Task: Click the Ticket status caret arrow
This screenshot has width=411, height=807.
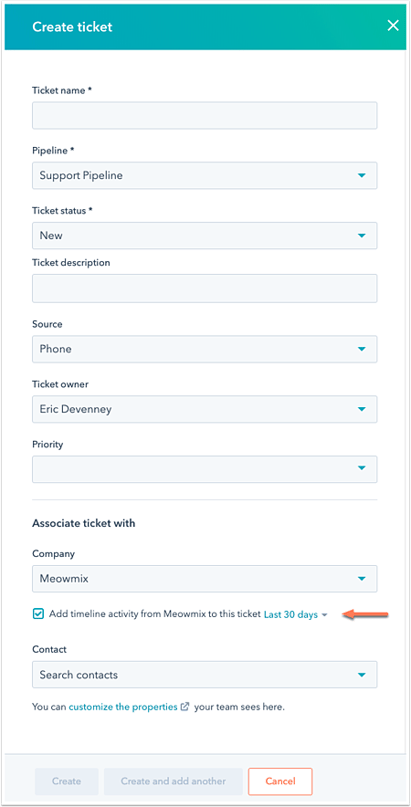Action: pos(362,236)
